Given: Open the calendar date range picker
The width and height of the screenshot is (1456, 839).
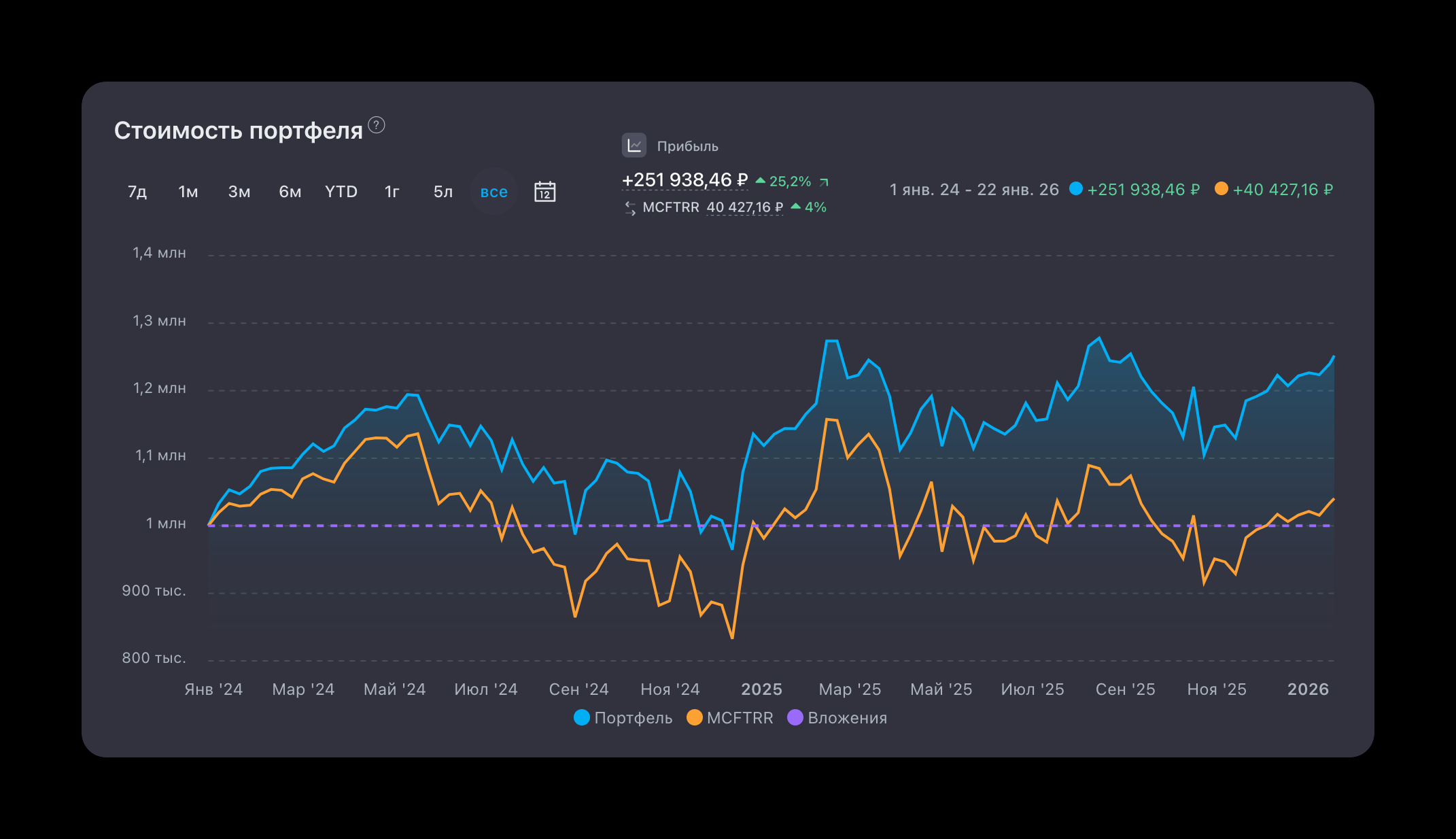Looking at the screenshot, I should pyautogui.click(x=544, y=192).
